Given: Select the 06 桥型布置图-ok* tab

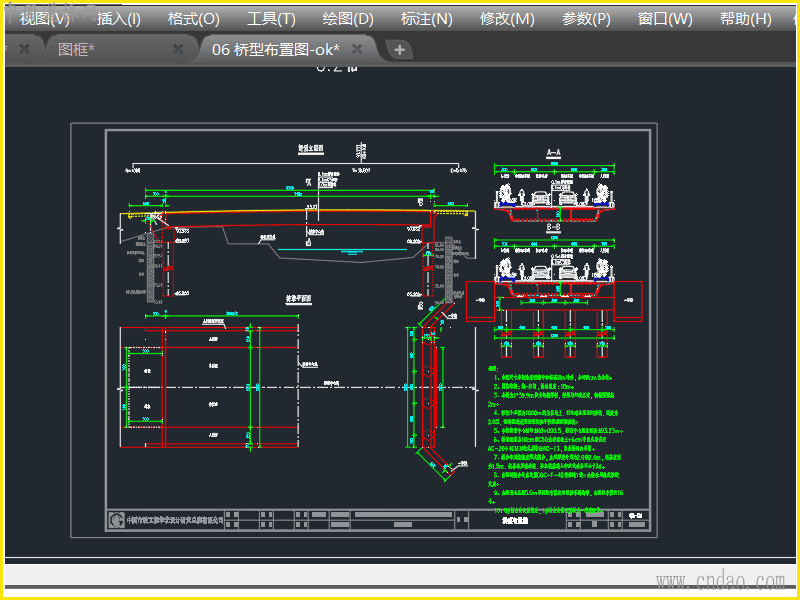Looking at the screenshot, I should [x=275, y=49].
